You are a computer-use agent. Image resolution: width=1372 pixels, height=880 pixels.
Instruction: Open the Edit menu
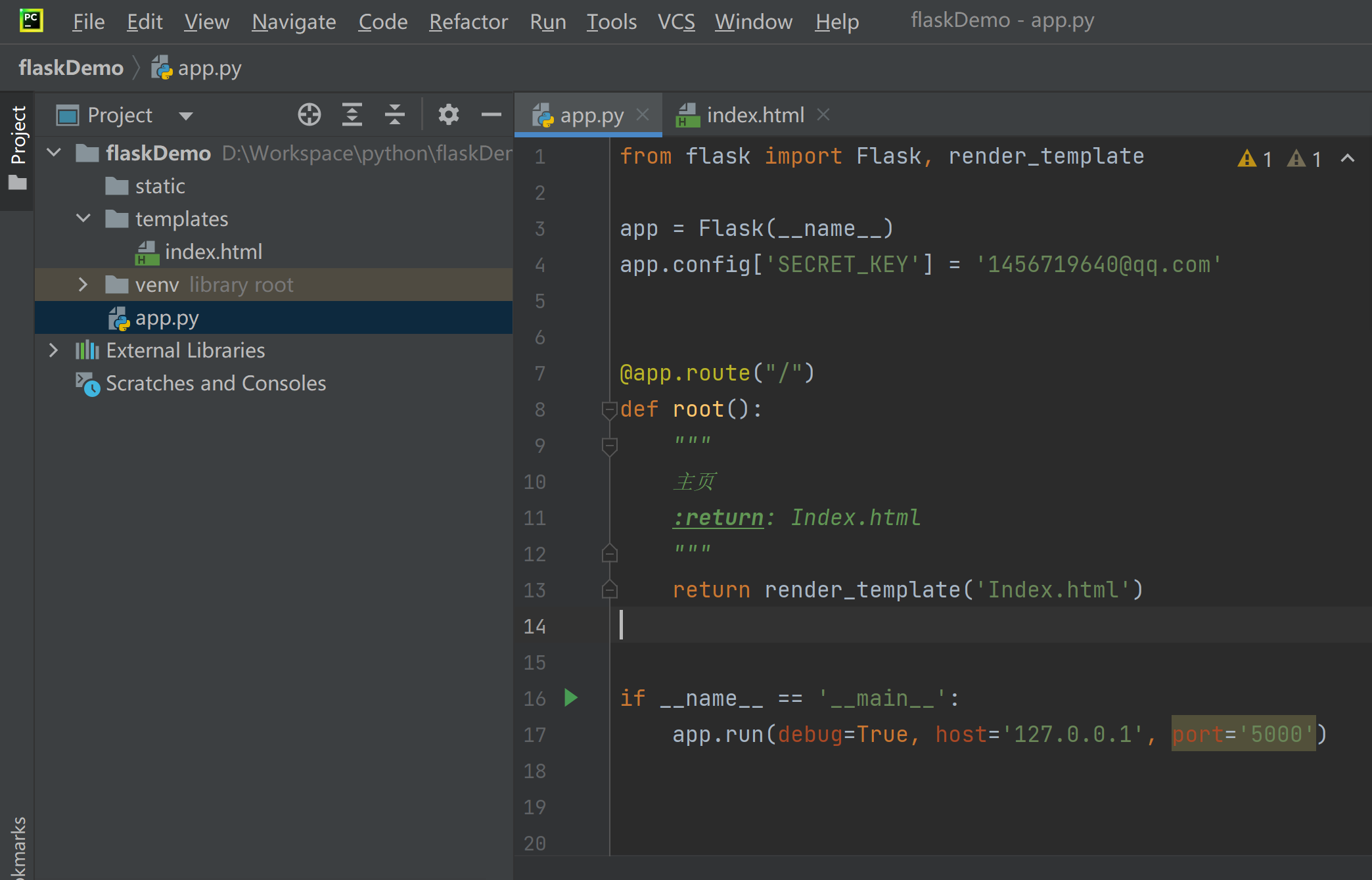click(x=145, y=22)
